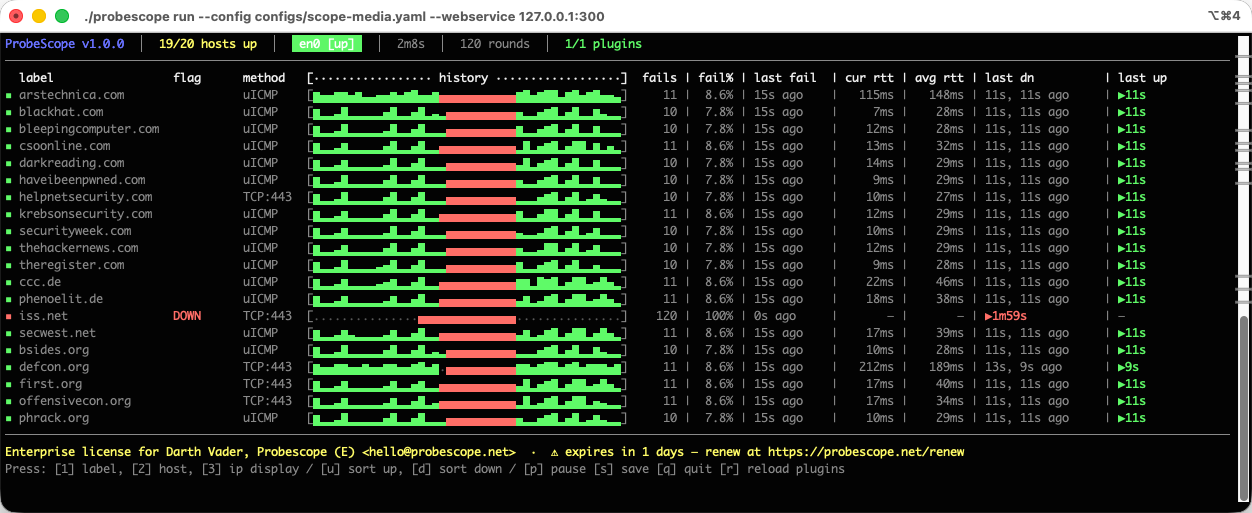Viewport: 1252px width, 513px height.
Task: Click the offensivecon.org host label
Action: click(75, 401)
